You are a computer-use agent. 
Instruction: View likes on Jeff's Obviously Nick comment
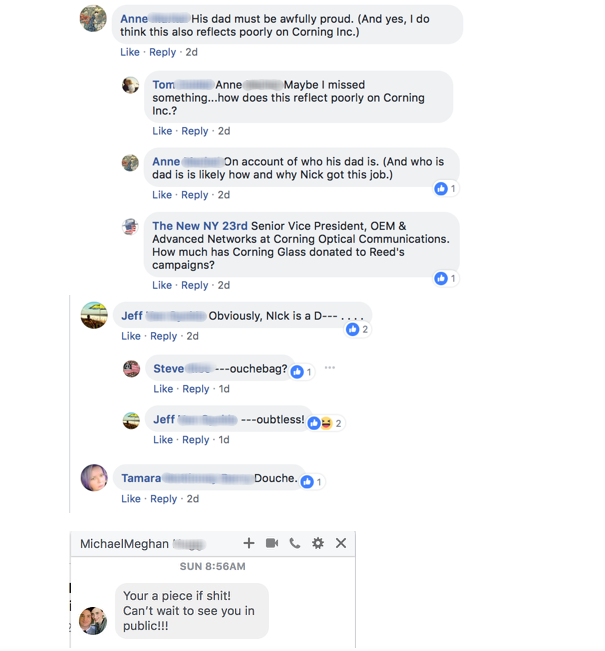358,329
